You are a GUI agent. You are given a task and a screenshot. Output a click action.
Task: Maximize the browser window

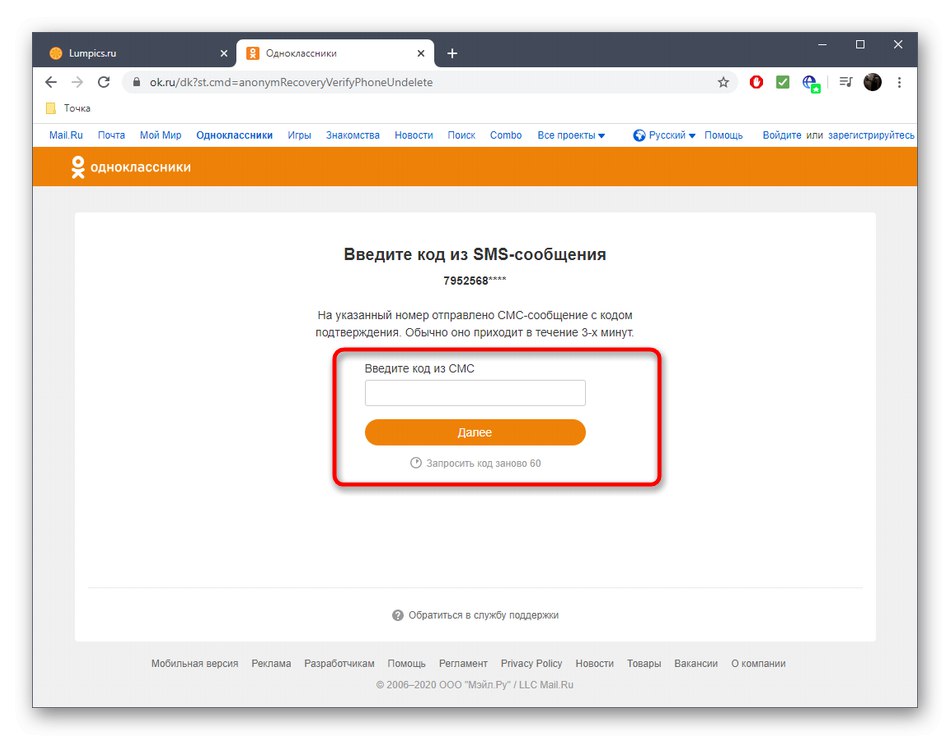coord(860,44)
